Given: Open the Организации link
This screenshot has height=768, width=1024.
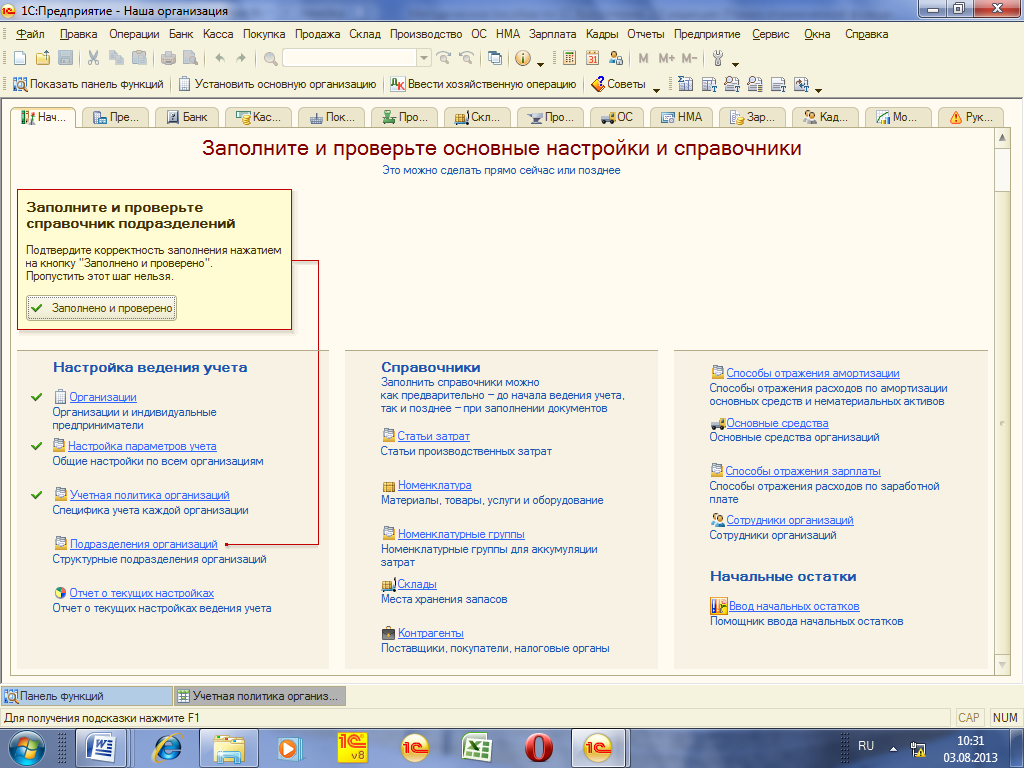Looking at the screenshot, I should click(x=103, y=397).
